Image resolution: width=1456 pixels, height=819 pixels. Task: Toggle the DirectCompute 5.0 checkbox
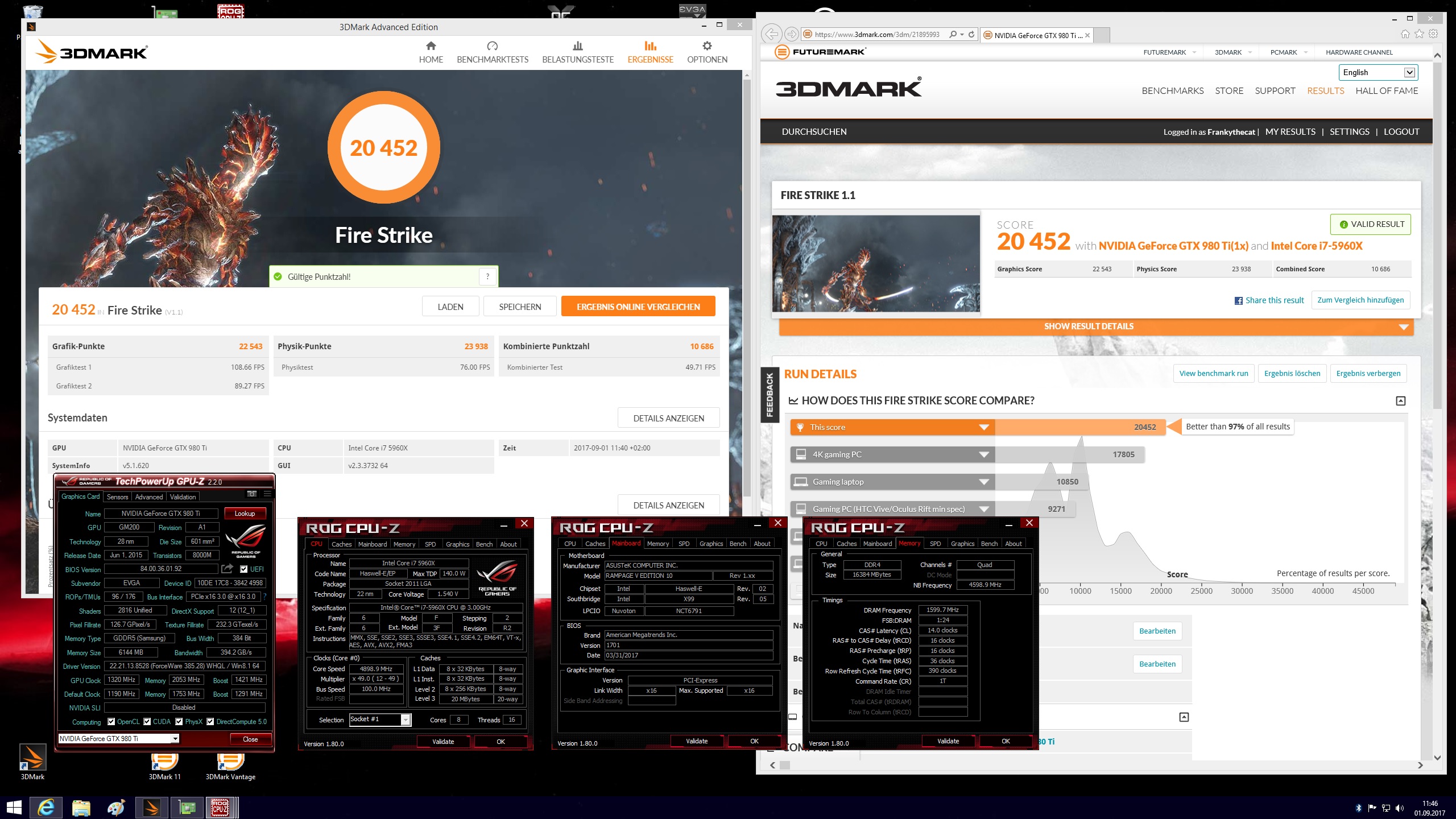pos(210,722)
